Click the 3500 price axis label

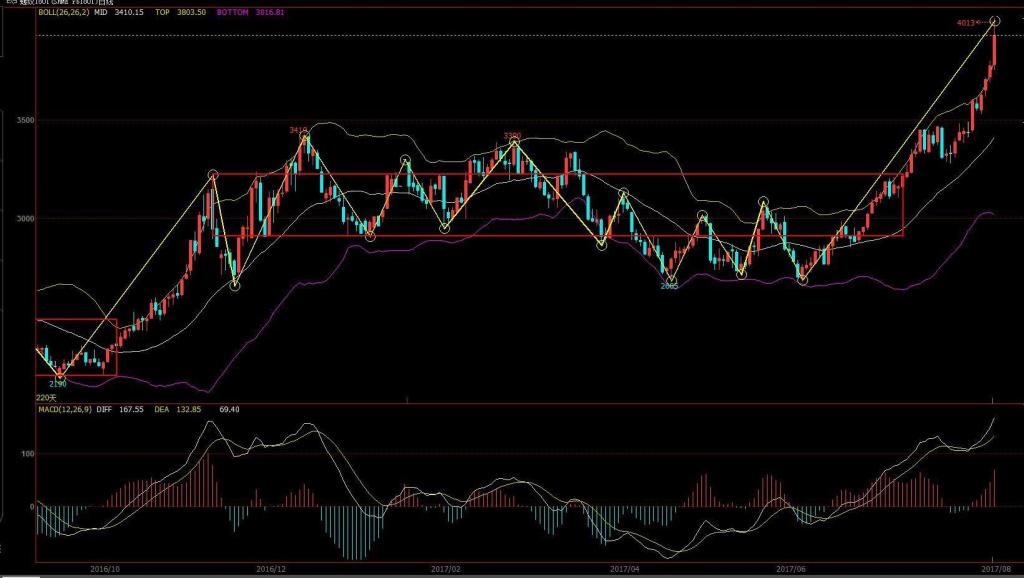click(23, 120)
